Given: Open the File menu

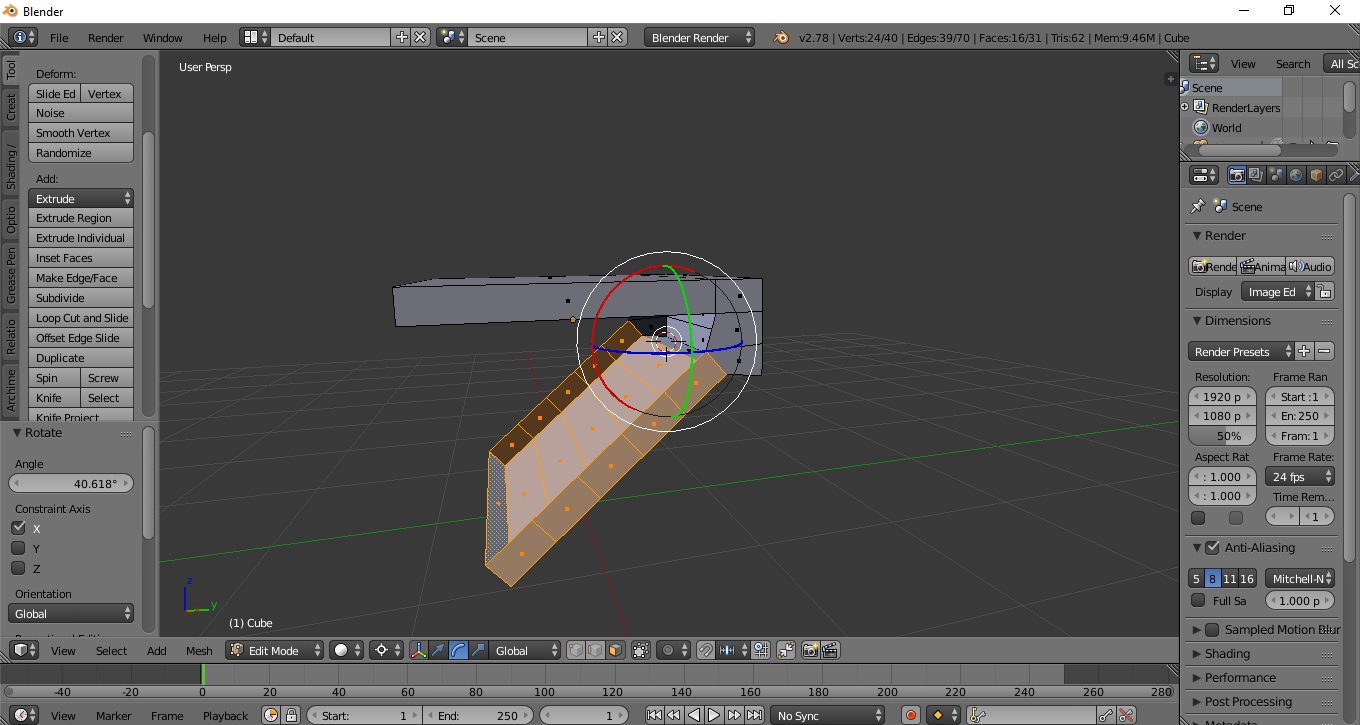Looking at the screenshot, I should 59,37.
